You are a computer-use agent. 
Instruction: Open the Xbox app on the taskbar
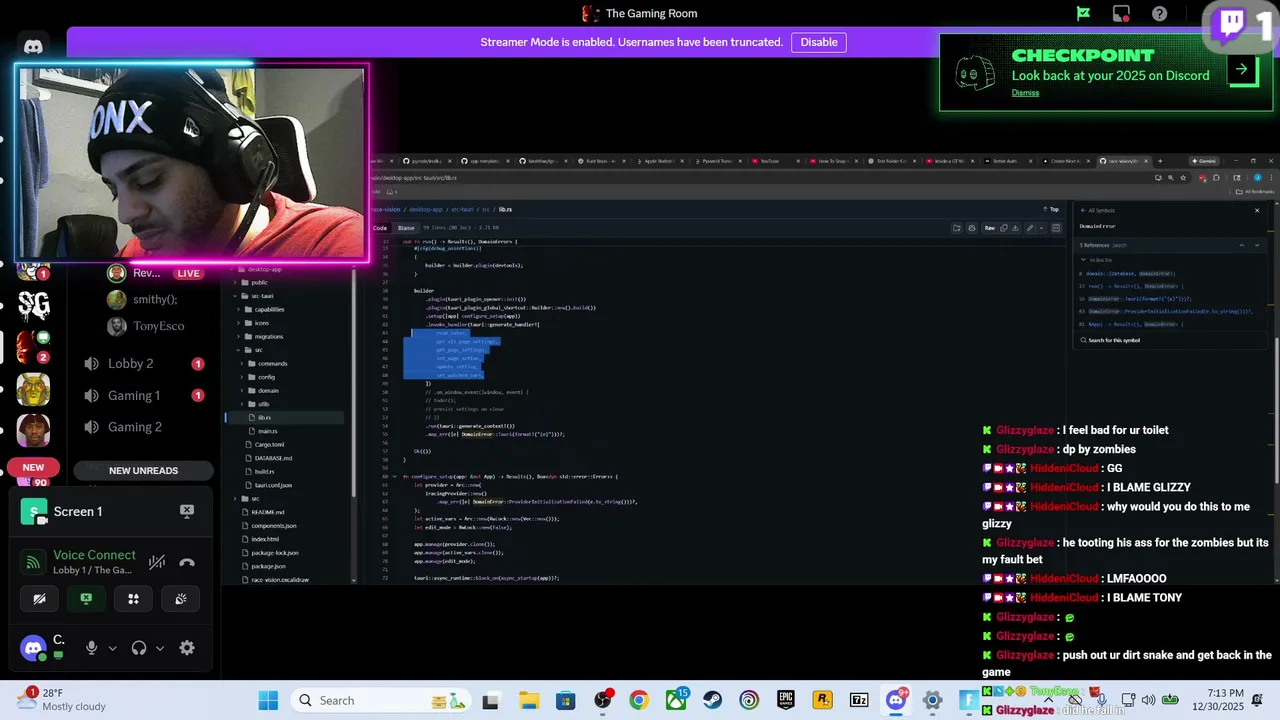coord(676,701)
